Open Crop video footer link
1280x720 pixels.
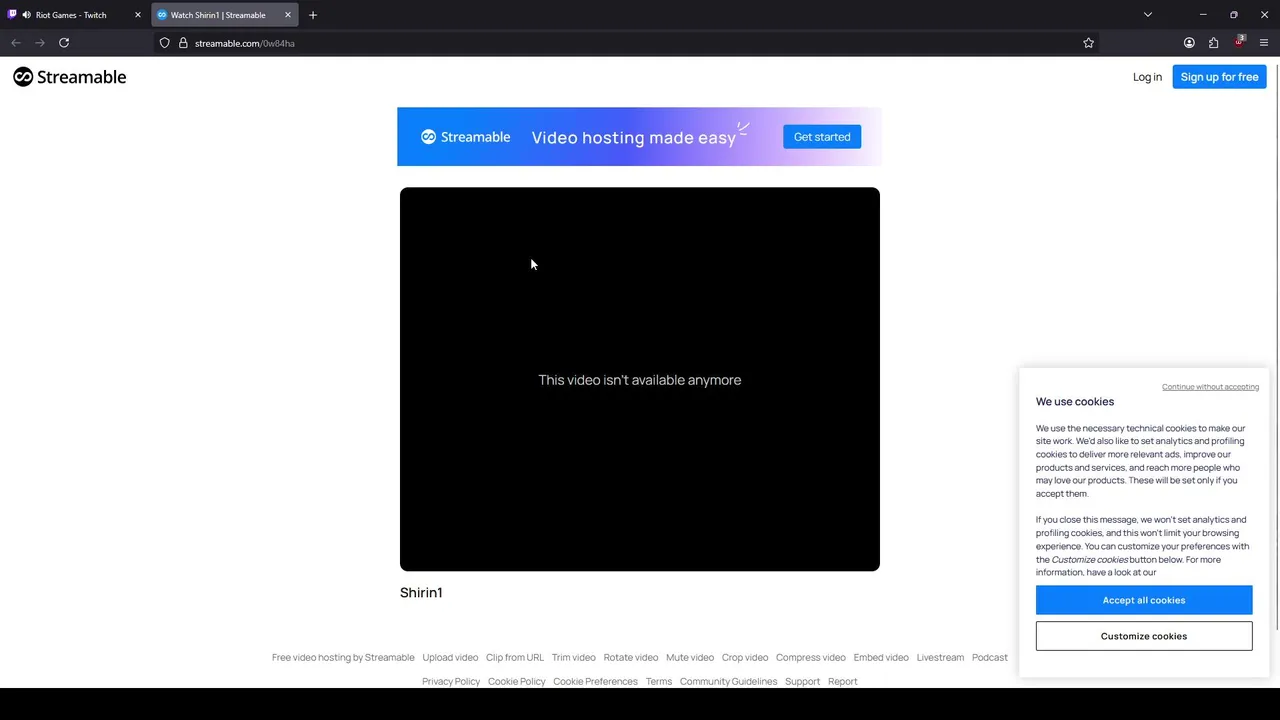coord(745,657)
